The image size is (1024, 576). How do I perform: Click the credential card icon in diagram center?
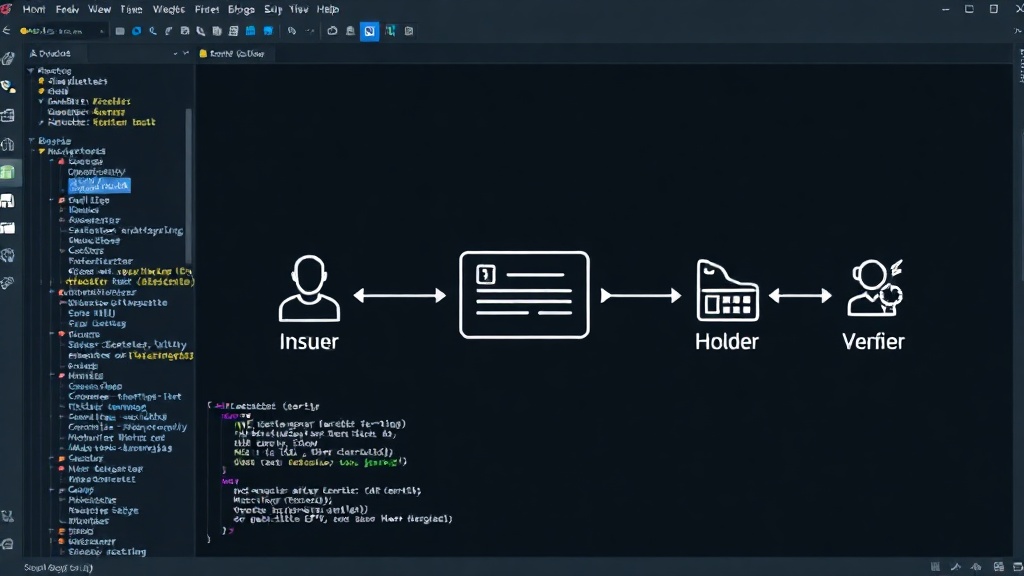coord(524,295)
